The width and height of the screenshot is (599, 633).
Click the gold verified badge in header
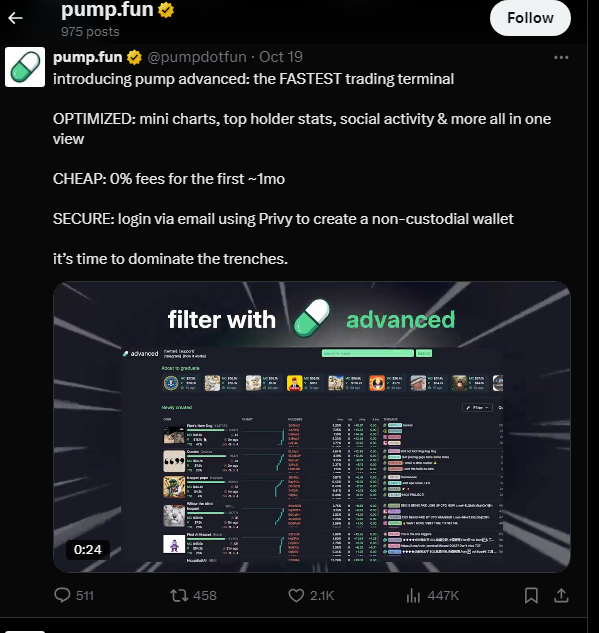[x=166, y=10]
